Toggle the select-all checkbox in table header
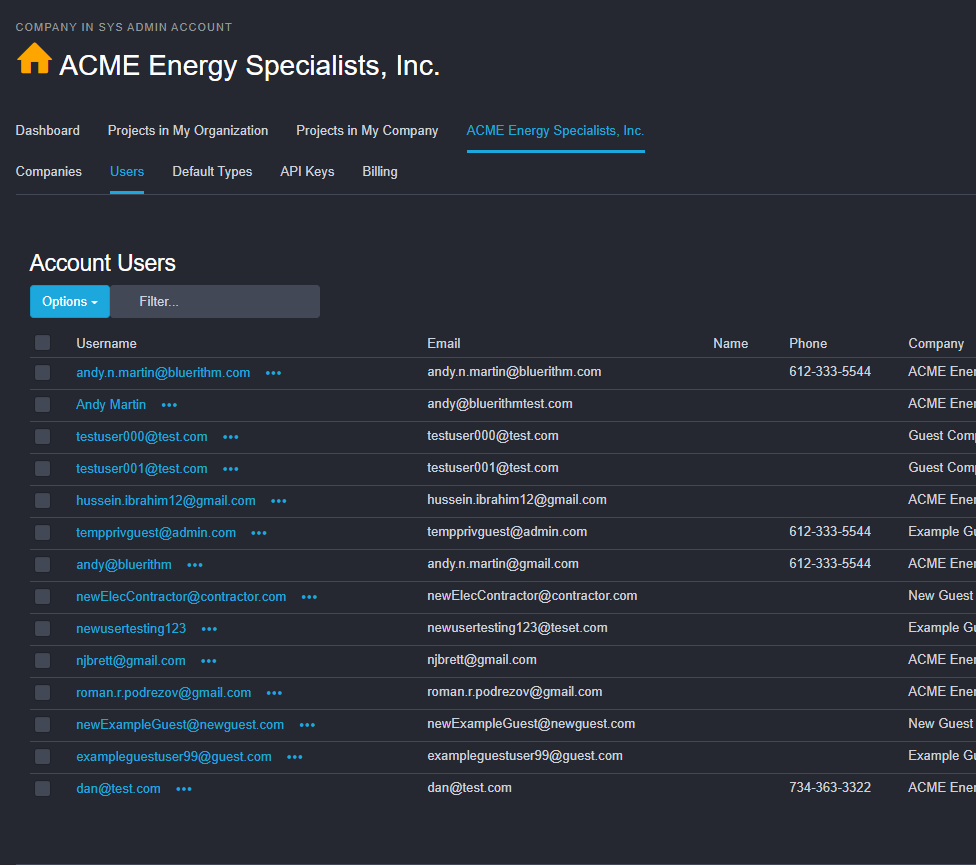 point(42,343)
